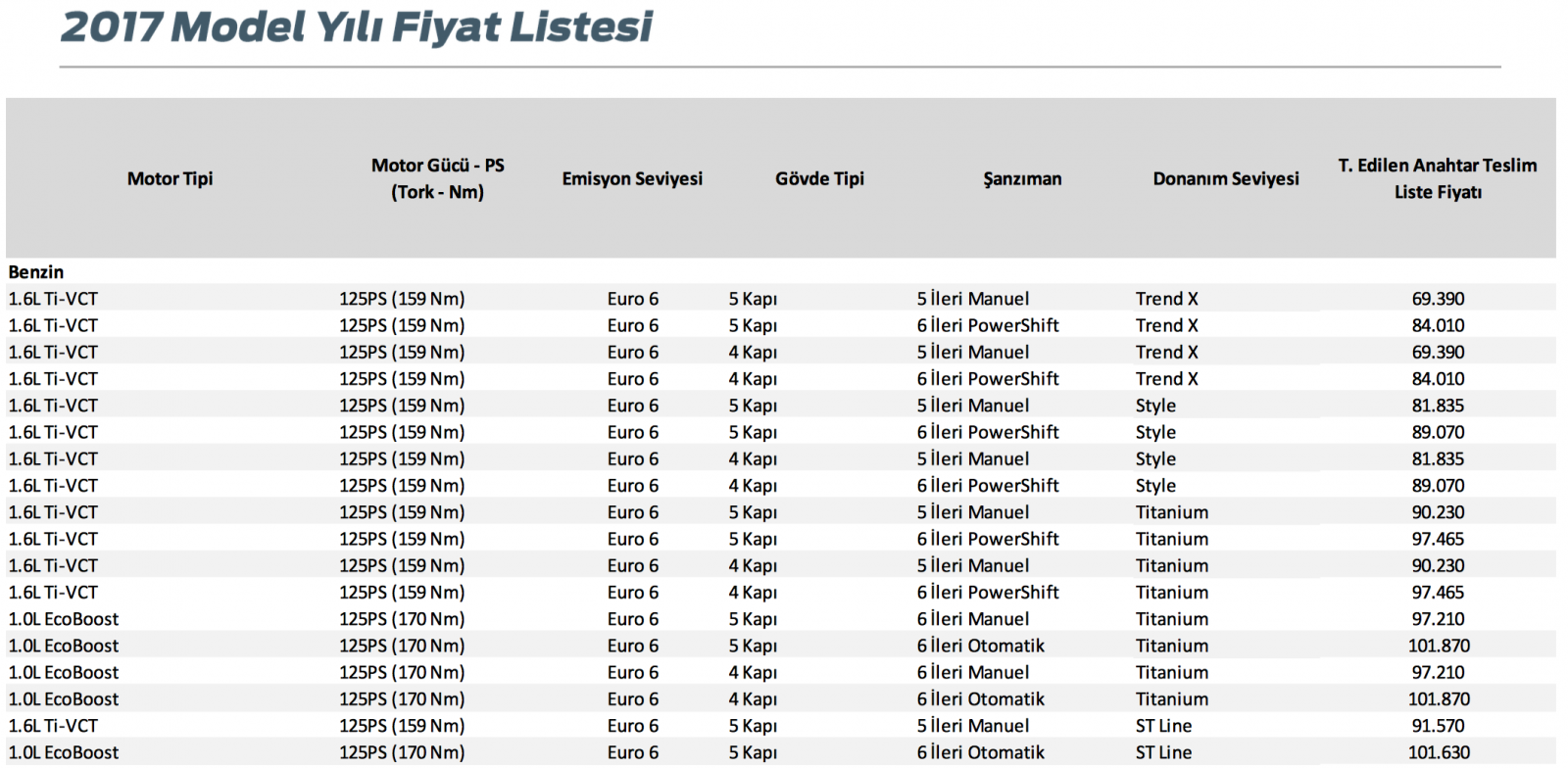The height and width of the screenshot is (768, 1568).
Task: Click the 'Donanım Seviyesi' column header
Action: pos(1225,178)
